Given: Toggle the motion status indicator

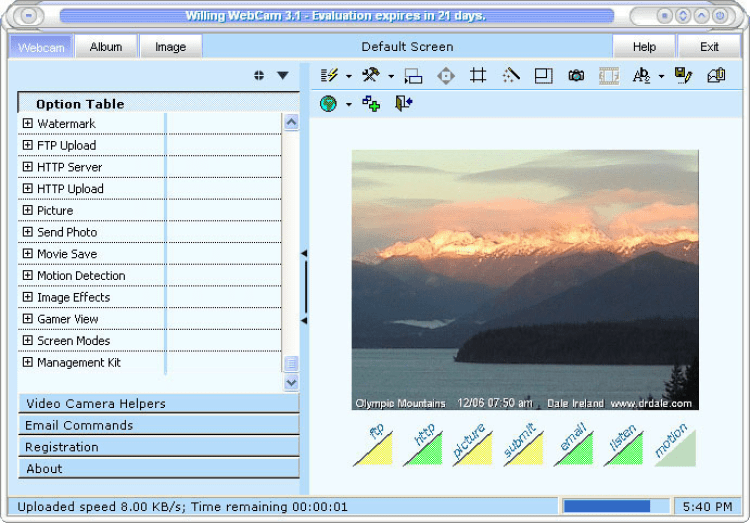Looking at the screenshot, I should click(675, 445).
